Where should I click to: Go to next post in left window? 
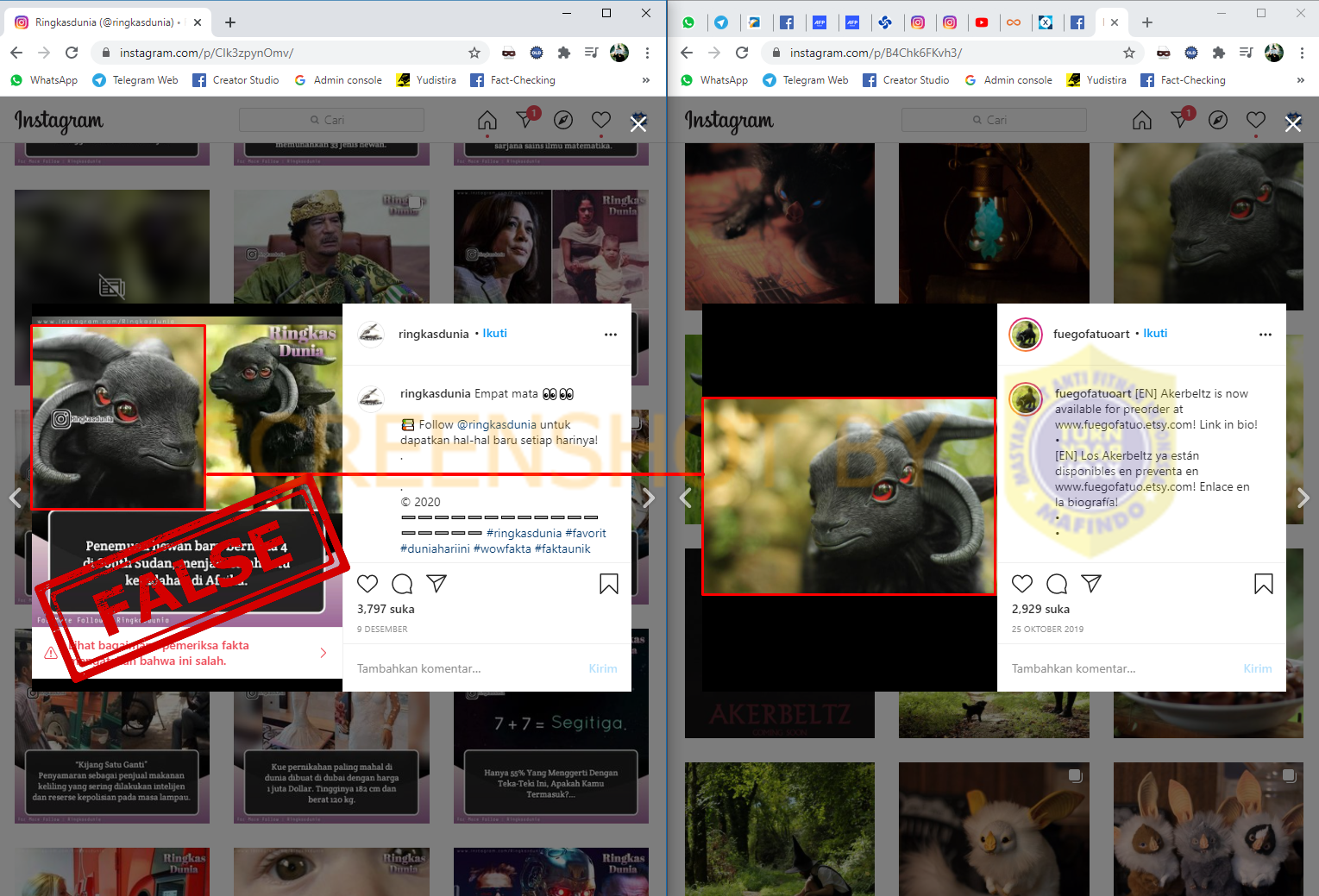pos(649,498)
